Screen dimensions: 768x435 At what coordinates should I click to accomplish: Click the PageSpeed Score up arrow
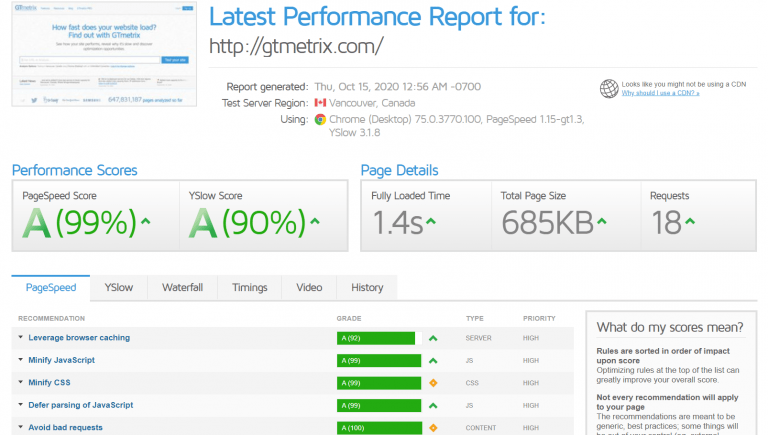(x=145, y=221)
